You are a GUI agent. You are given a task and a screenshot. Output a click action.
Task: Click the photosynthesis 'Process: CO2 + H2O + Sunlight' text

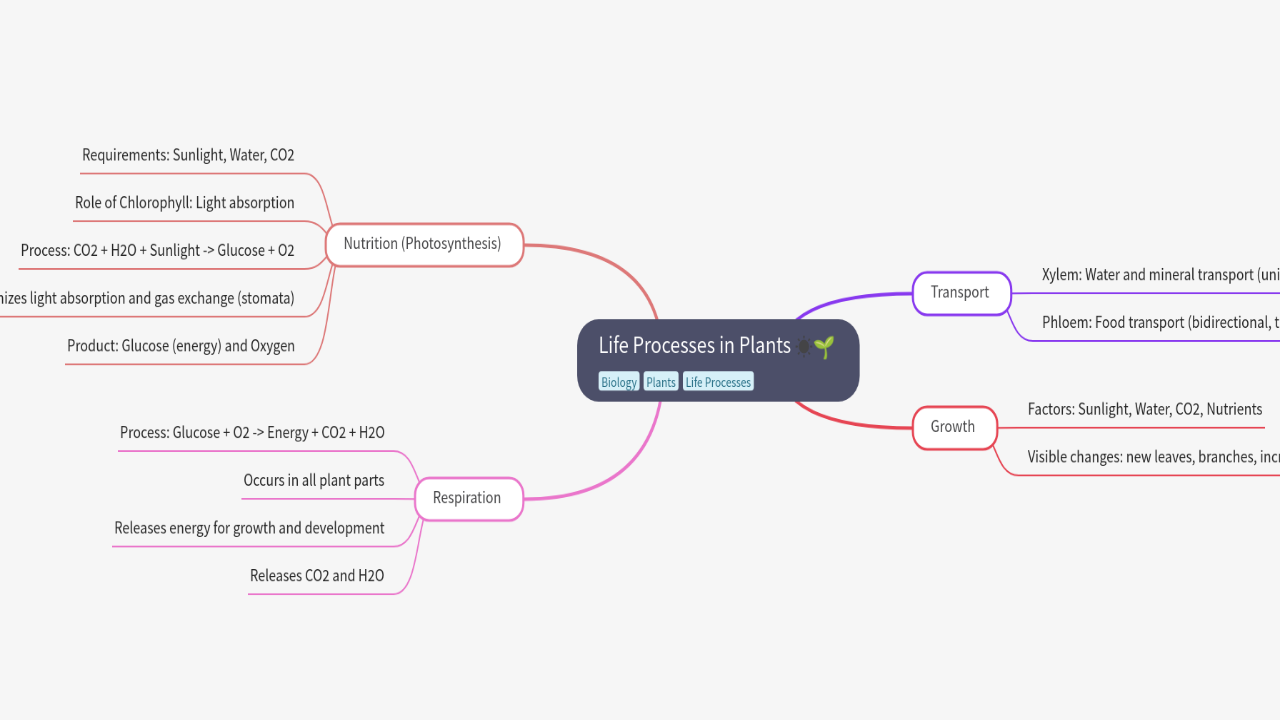(158, 251)
